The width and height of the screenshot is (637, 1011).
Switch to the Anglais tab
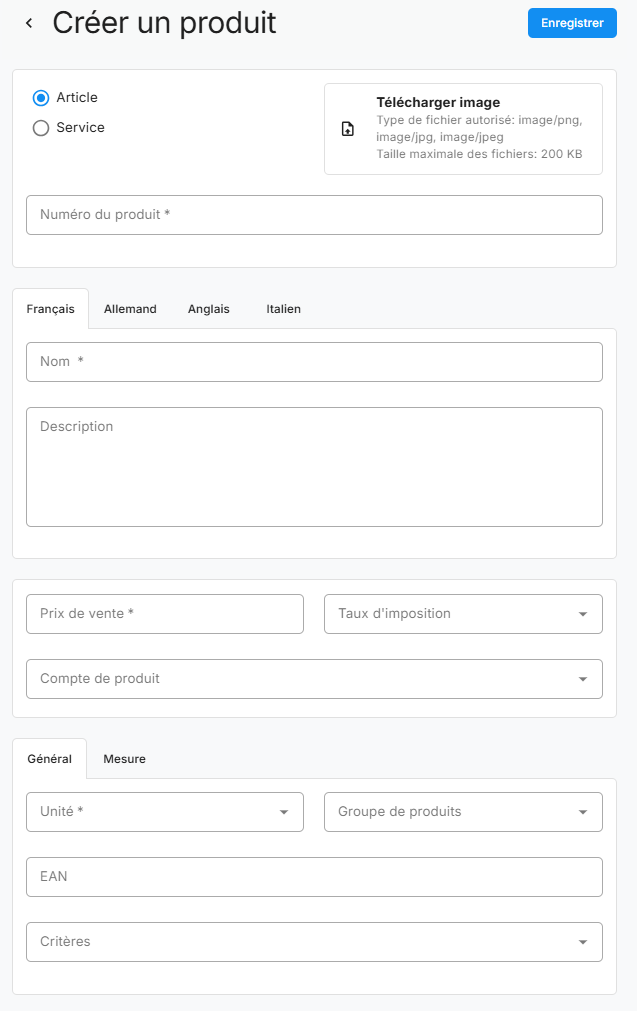coord(209,309)
